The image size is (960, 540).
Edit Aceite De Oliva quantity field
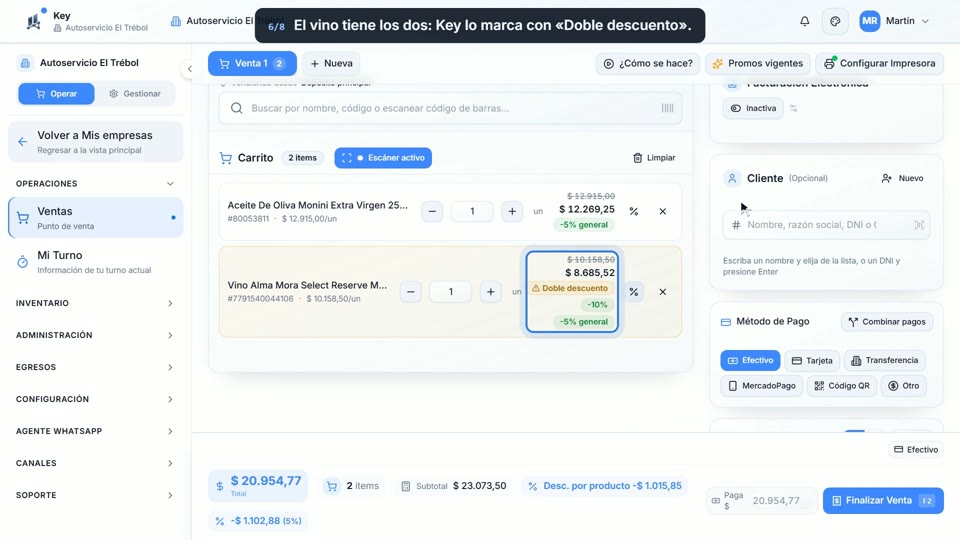[472, 211]
